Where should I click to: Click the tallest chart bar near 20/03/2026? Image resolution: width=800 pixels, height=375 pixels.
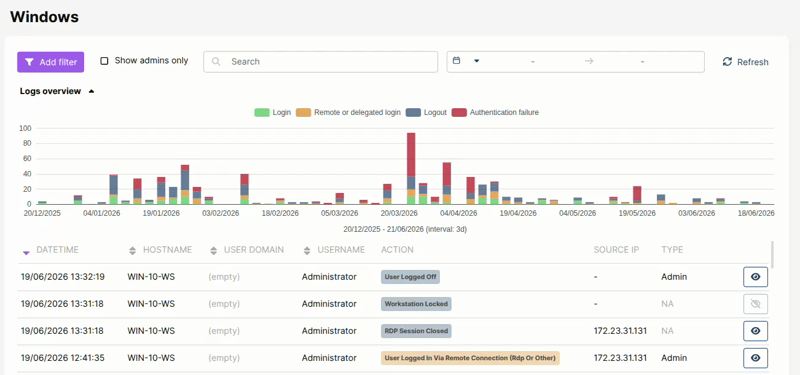(411, 168)
